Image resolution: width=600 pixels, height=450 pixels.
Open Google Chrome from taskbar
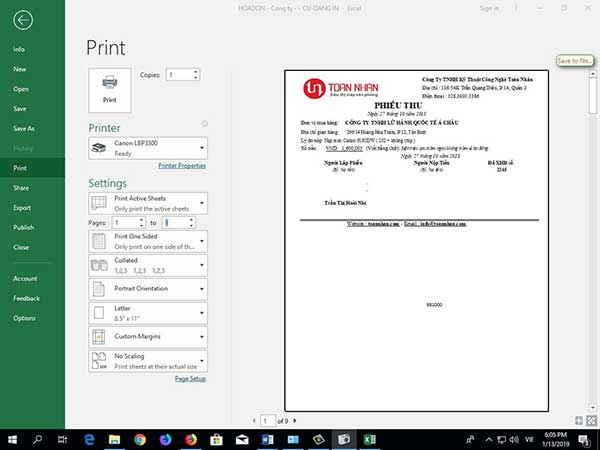(x=140, y=439)
